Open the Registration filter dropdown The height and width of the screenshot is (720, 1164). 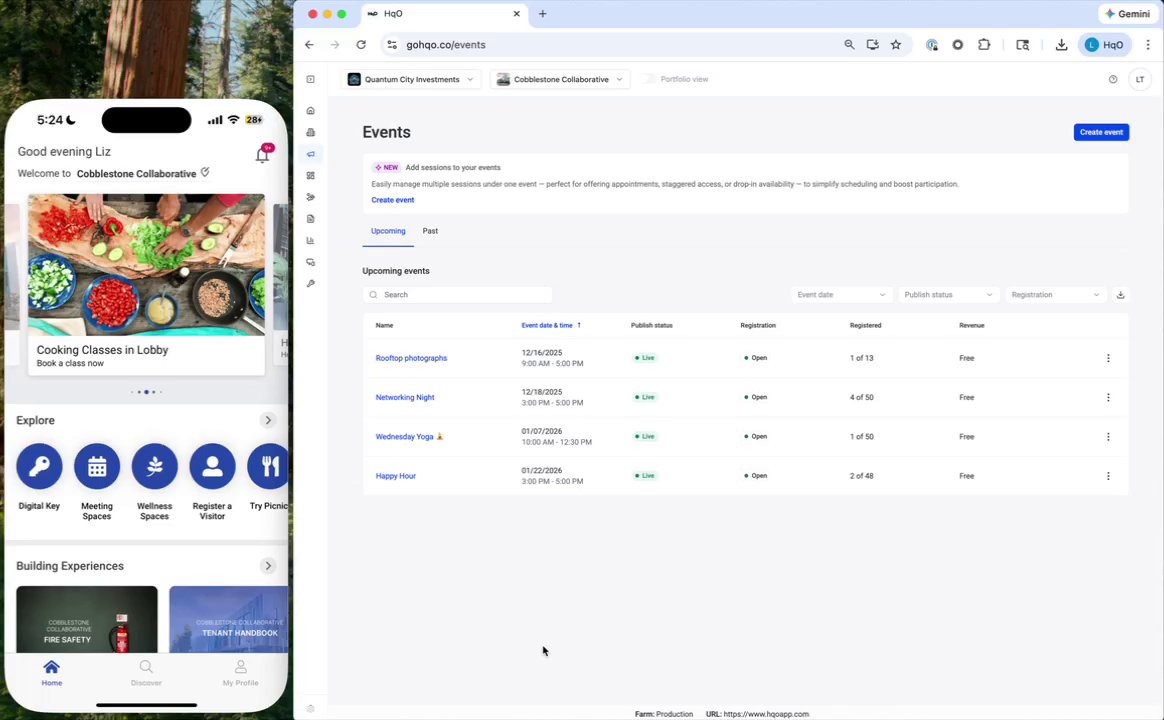1055,295
